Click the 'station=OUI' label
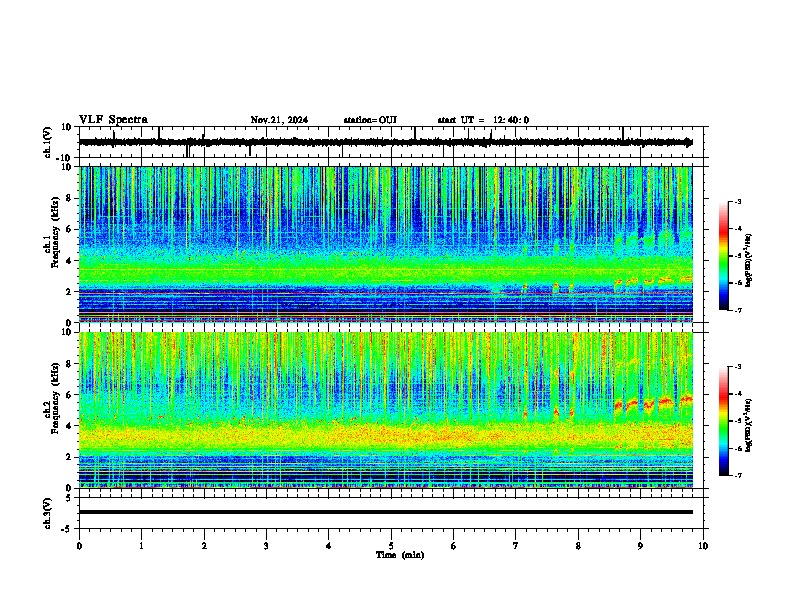 click(x=370, y=120)
